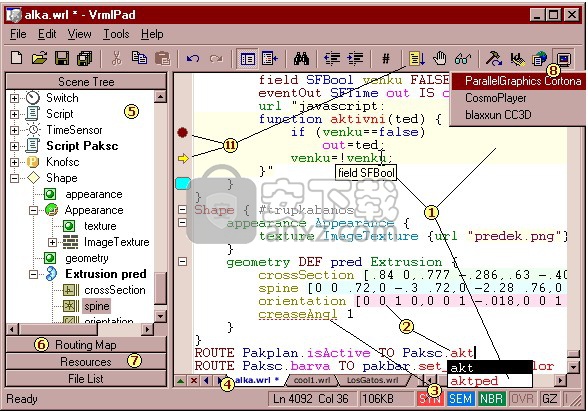Click the red X tab close button
The image size is (588, 411).
click(x=194, y=381)
